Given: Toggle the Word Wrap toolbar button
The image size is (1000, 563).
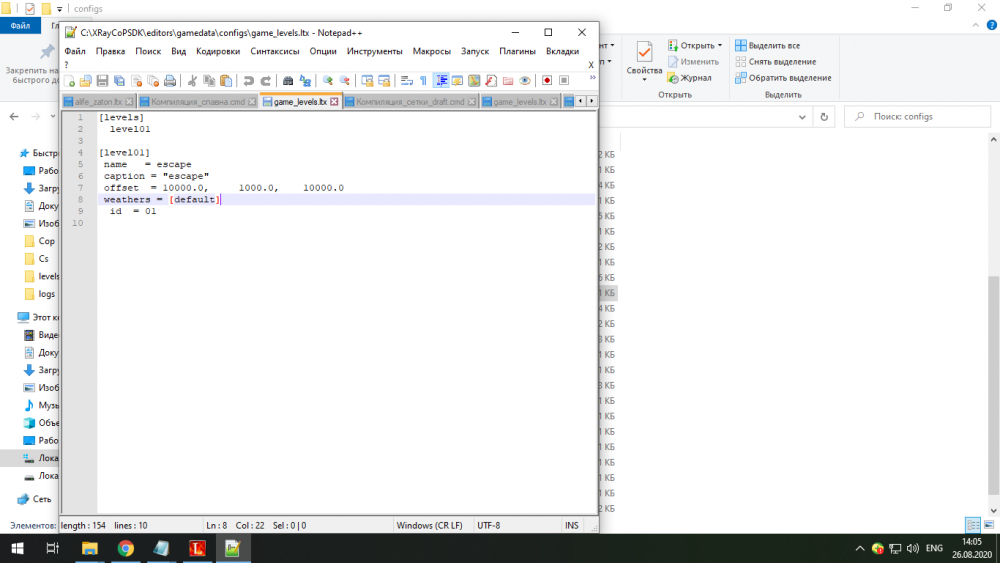Looking at the screenshot, I should pyautogui.click(x=405, y=81).
